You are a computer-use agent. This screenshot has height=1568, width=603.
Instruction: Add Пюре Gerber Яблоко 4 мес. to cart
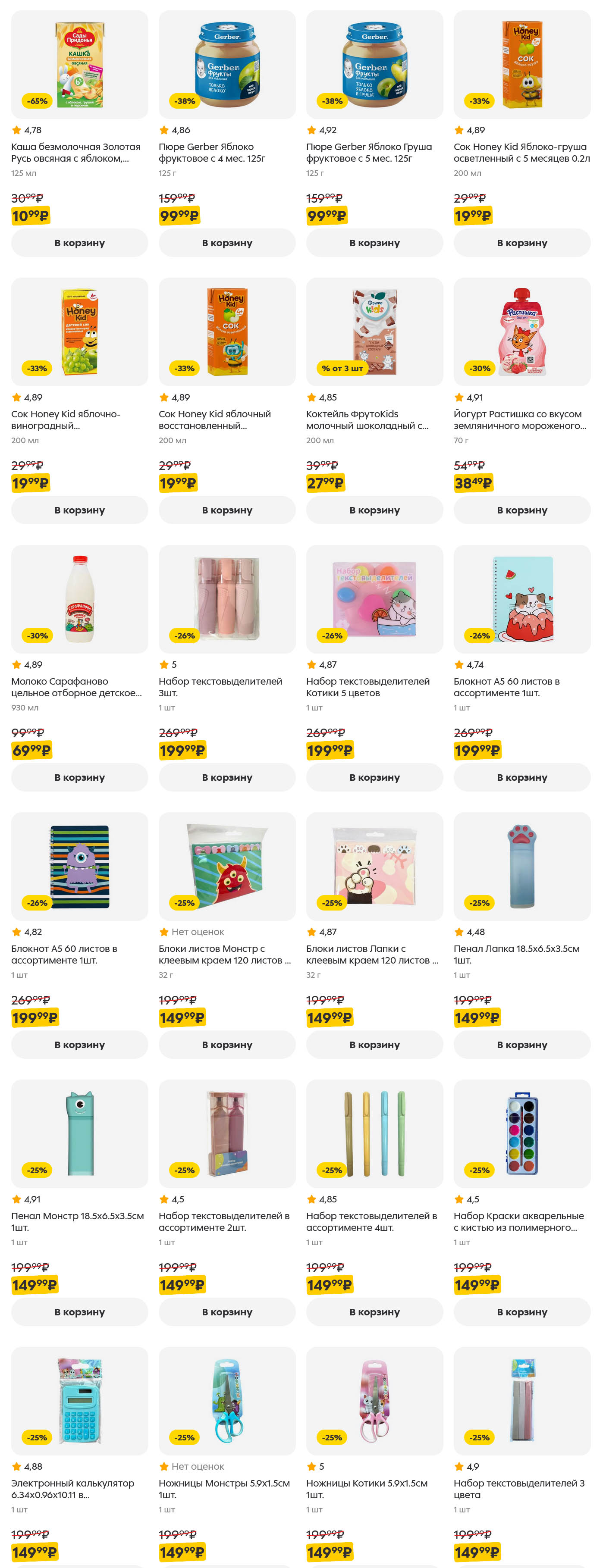pyautogui.click(x=226, y=243)
